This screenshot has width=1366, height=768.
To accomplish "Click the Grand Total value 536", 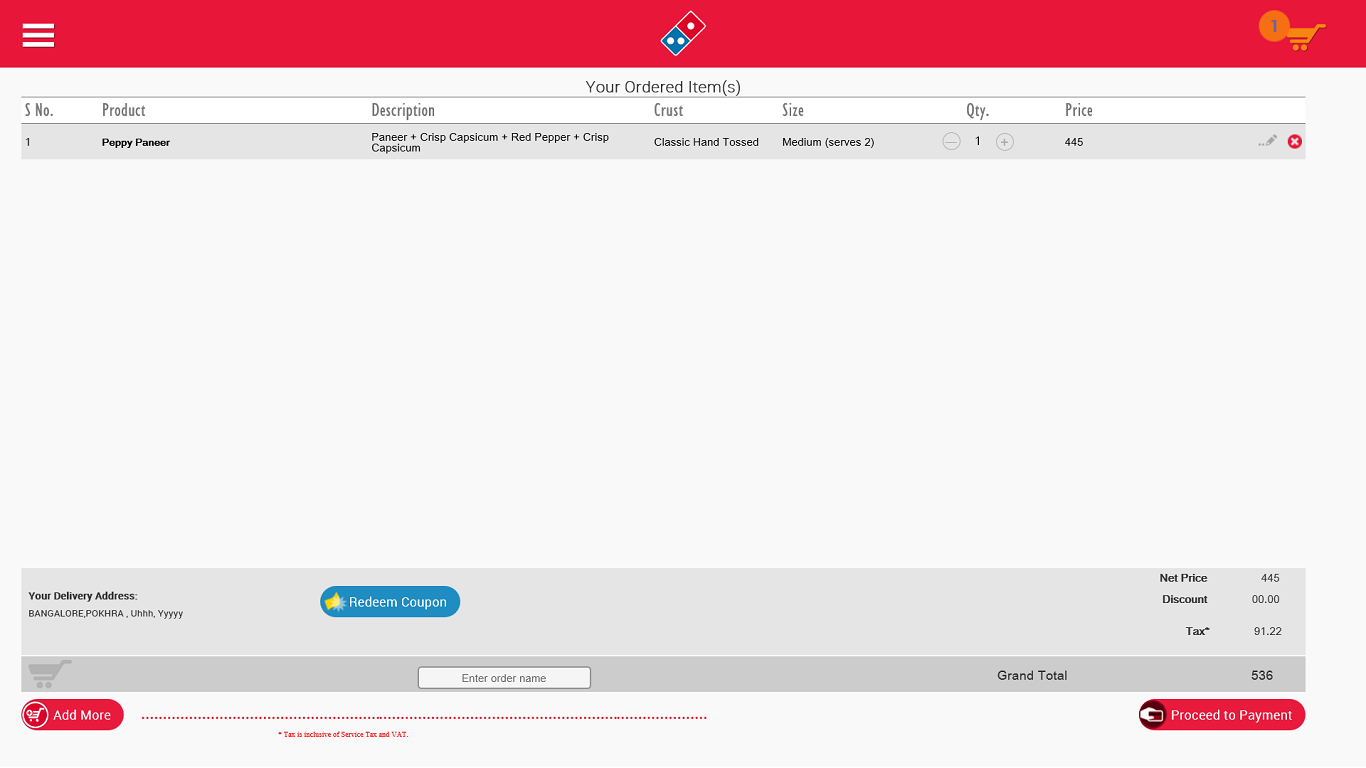I will coord(1262,675).
